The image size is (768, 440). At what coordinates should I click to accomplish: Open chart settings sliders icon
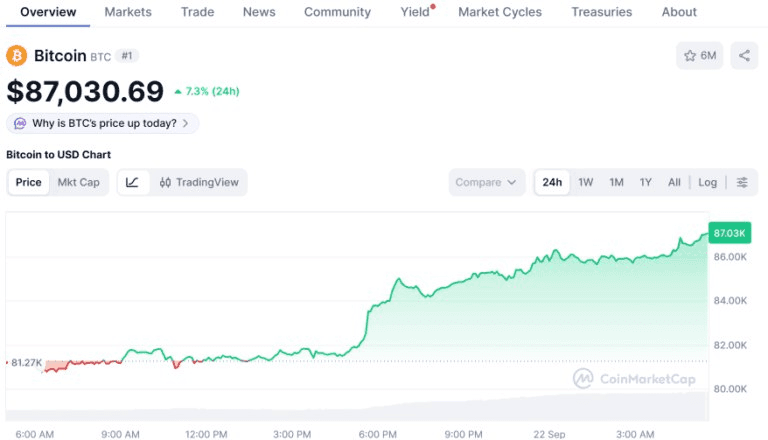[742, 182]
